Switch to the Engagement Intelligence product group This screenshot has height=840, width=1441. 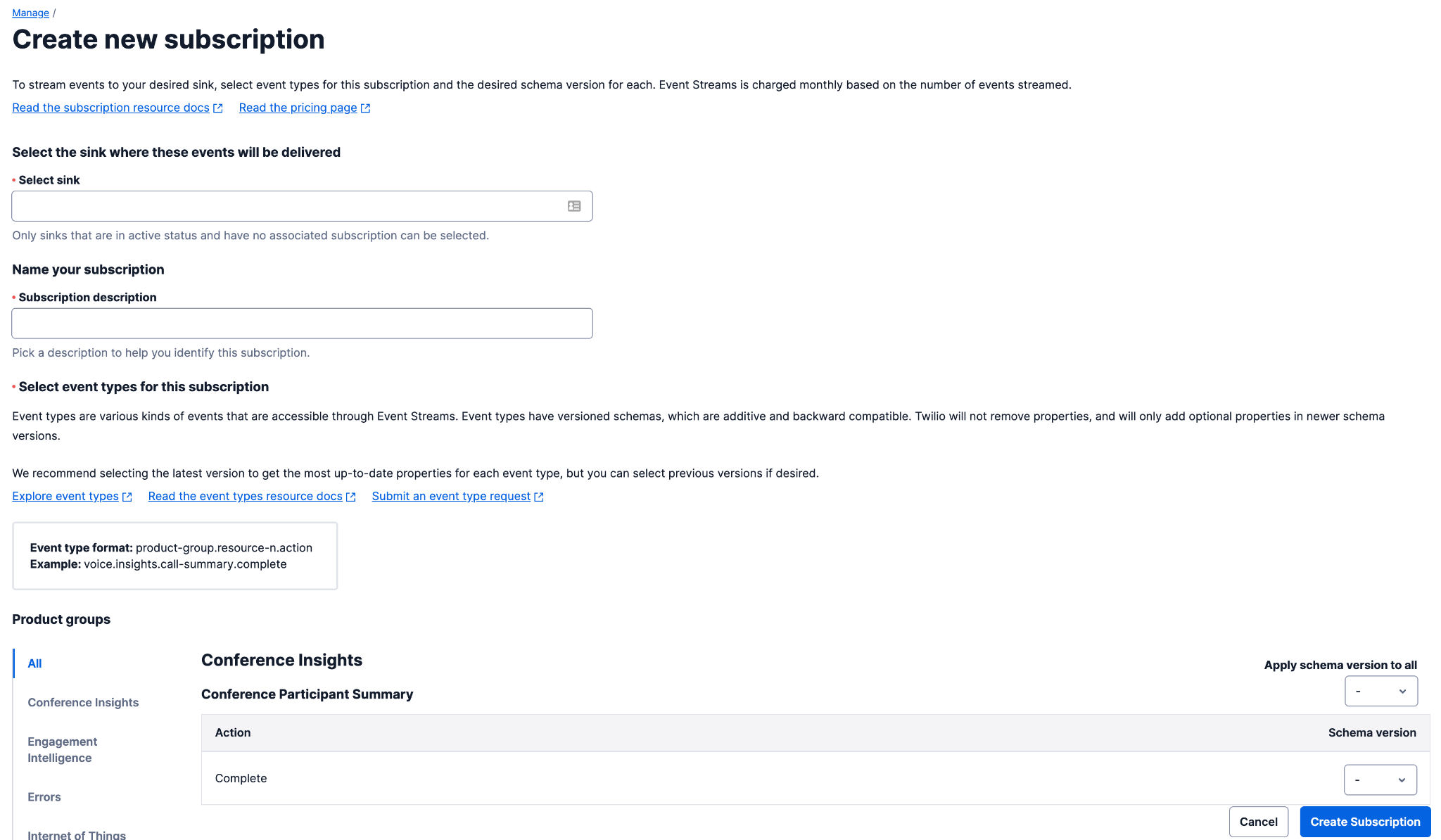click(x=62, y=749)
